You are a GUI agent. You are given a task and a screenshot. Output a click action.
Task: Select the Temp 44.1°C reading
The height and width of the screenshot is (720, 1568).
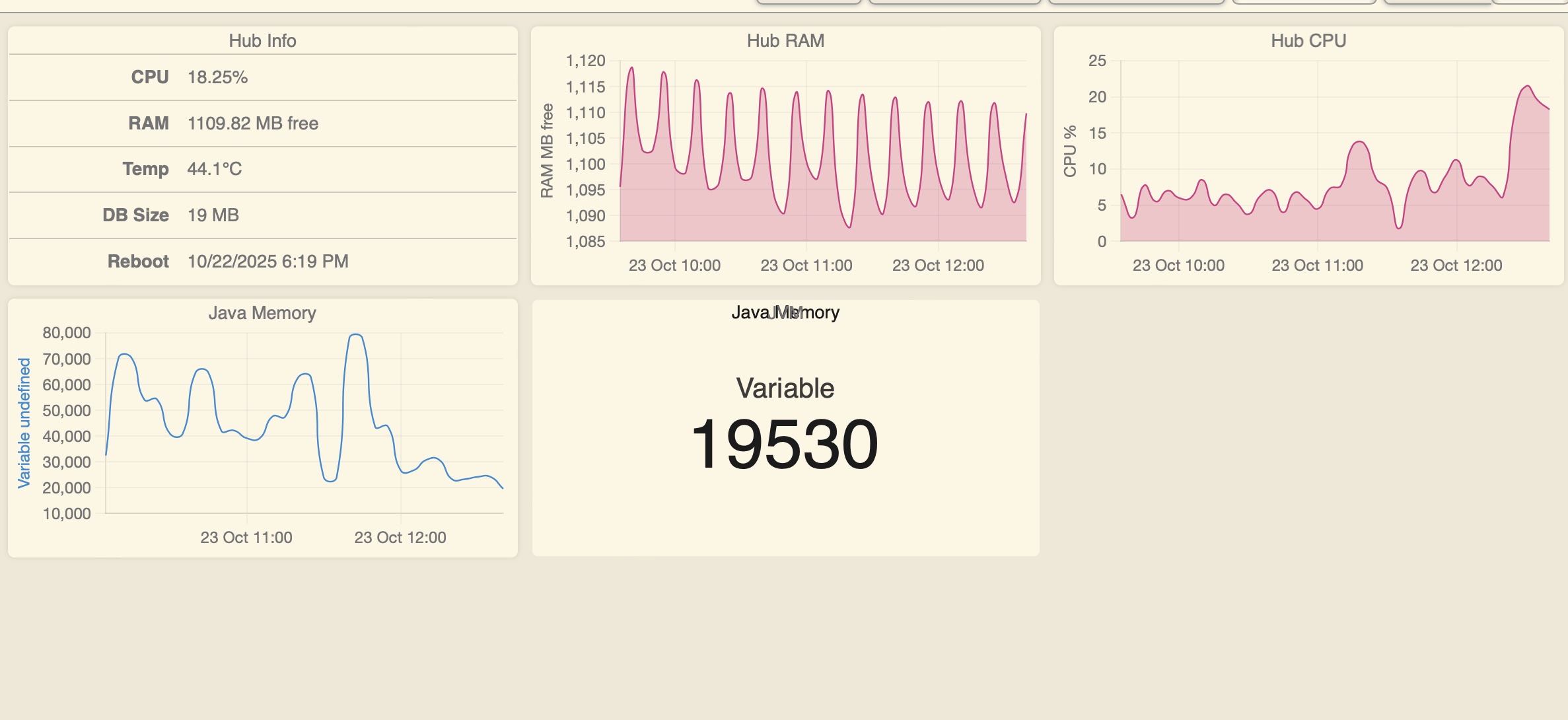coord(214,169)
